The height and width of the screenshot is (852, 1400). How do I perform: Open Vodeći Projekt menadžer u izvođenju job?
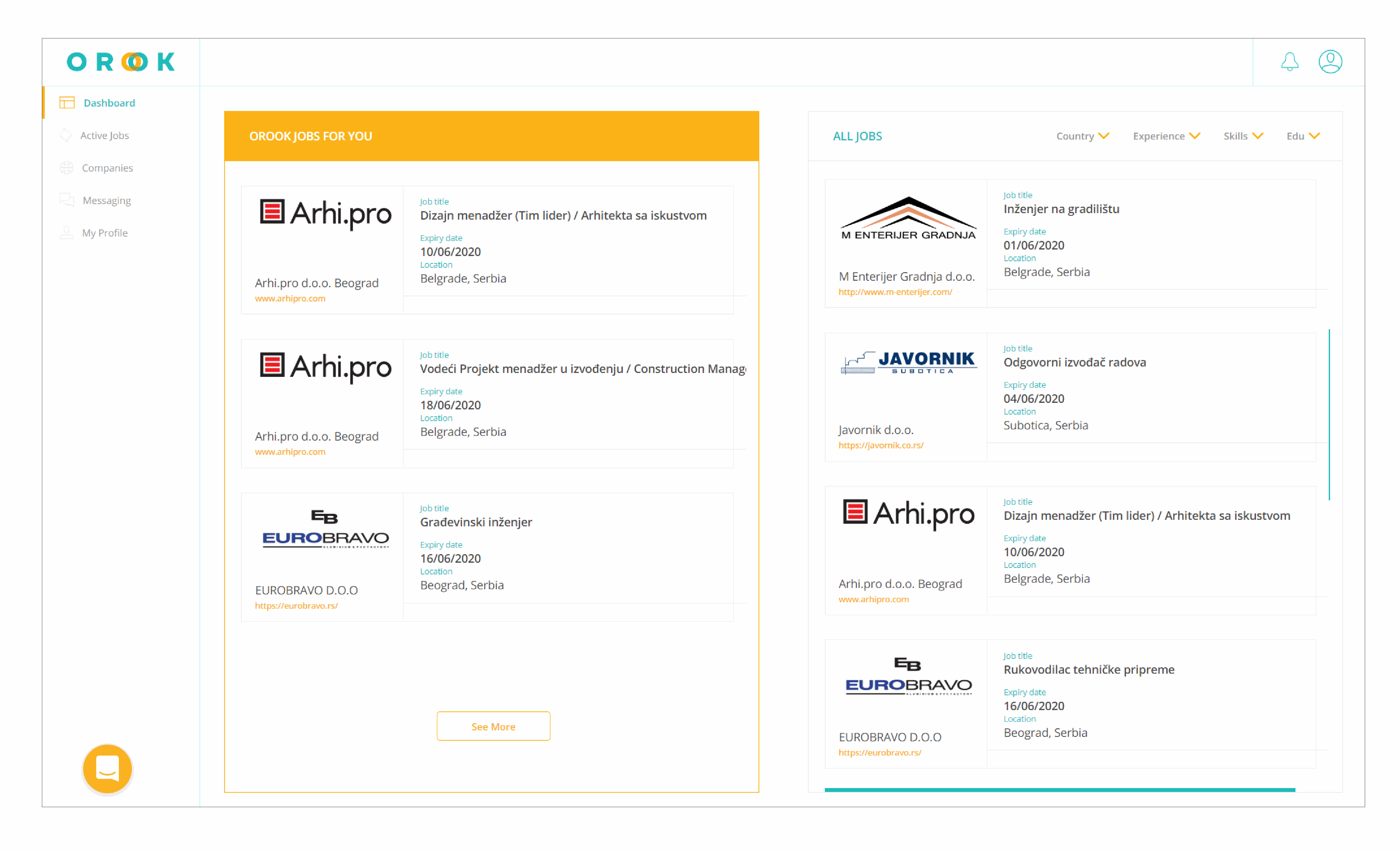pyautogui.click(x=582, y=369)
